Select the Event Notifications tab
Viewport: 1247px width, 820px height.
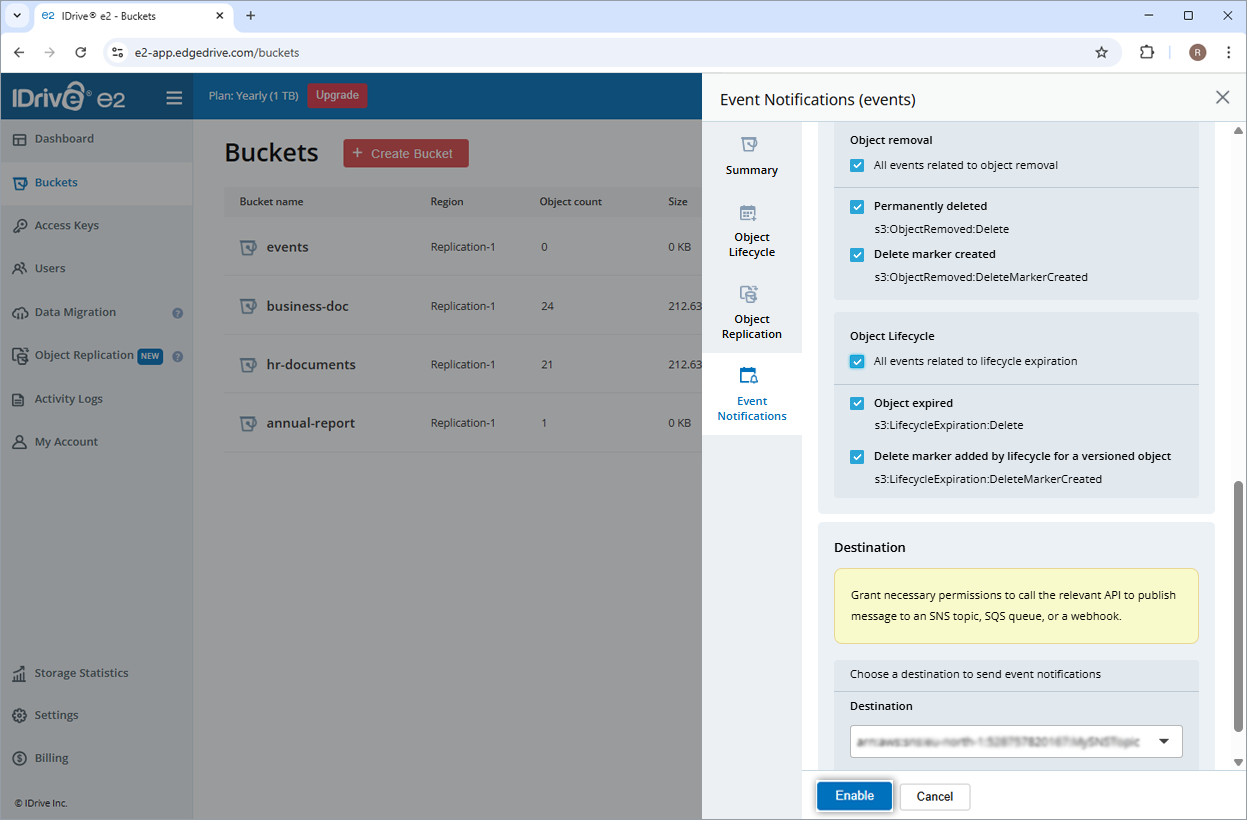pyautogui.click(x=752, y=394)
